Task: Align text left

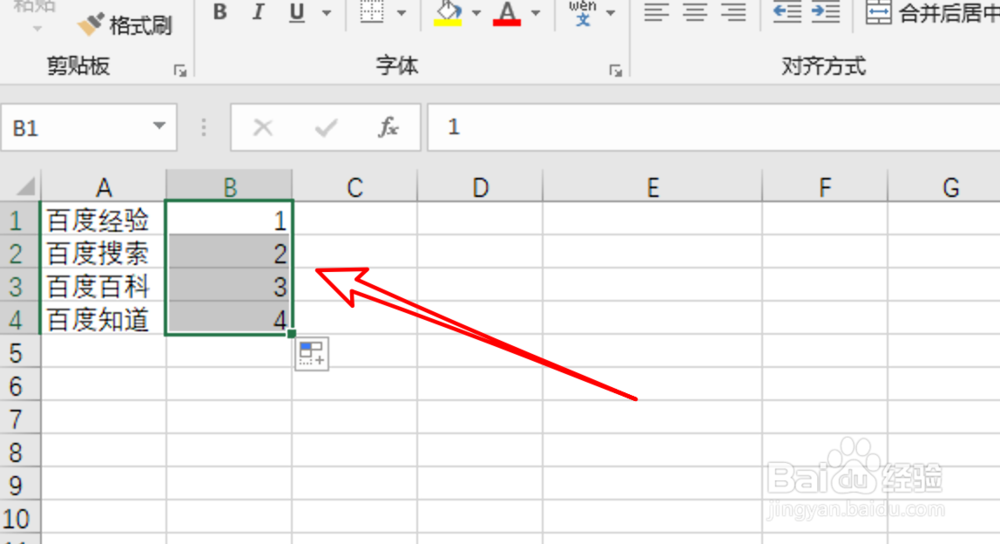Action: [x=656, y=11]
